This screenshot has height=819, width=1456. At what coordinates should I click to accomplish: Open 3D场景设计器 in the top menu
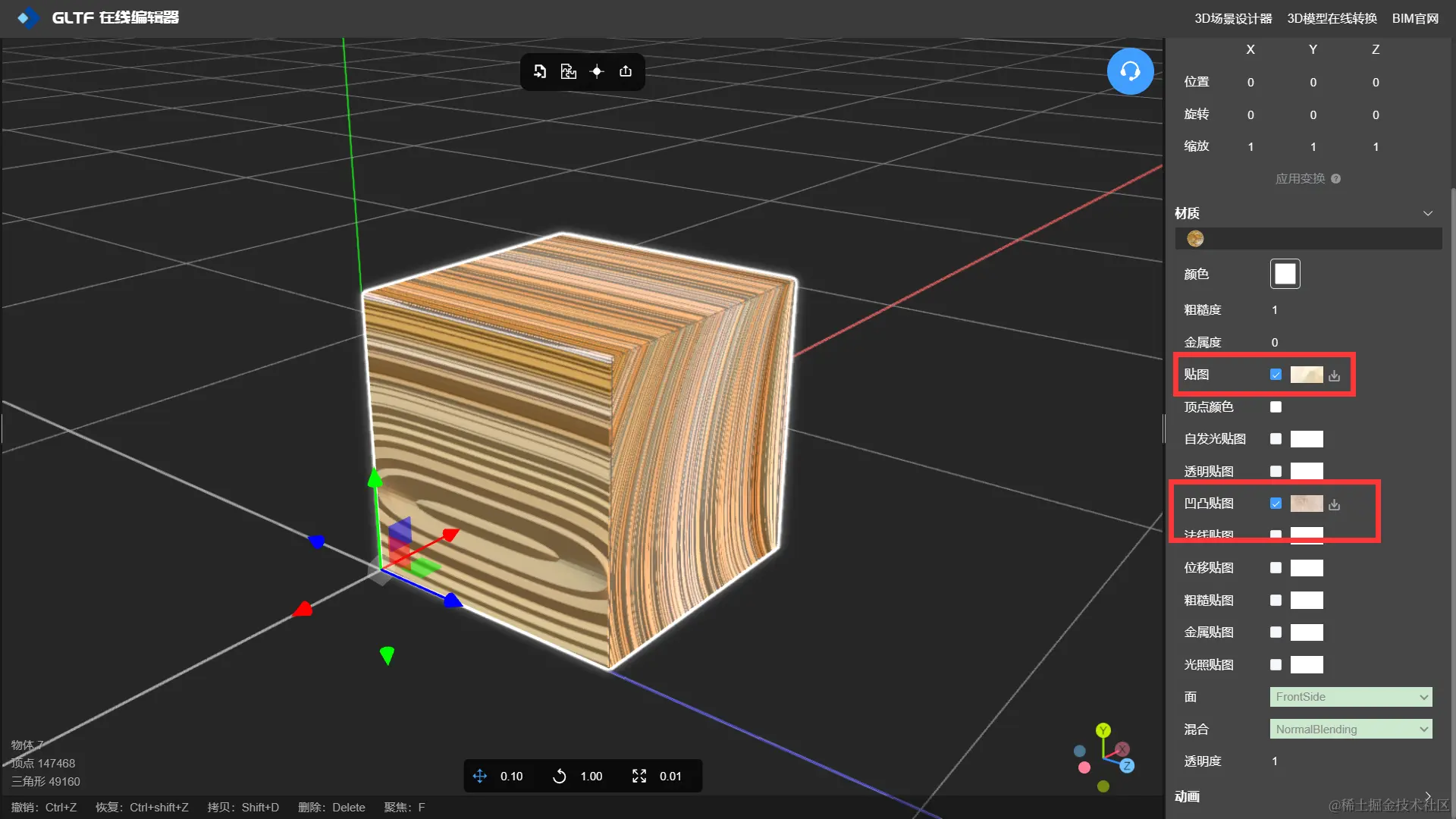[1233, 18]
